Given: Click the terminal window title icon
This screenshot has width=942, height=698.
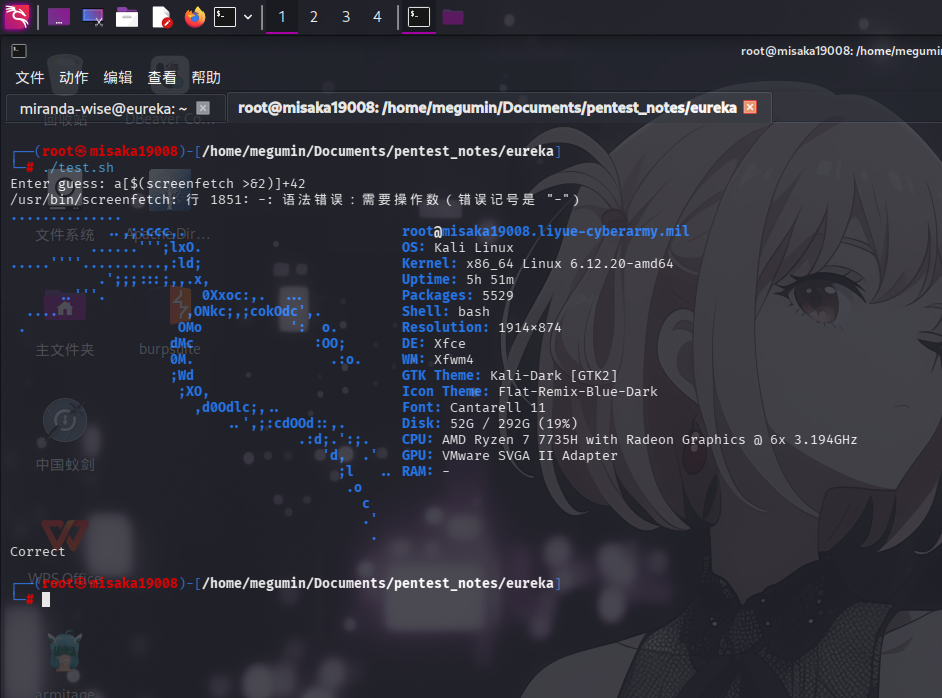Looking at the screenshot, I should pos(19,51).
